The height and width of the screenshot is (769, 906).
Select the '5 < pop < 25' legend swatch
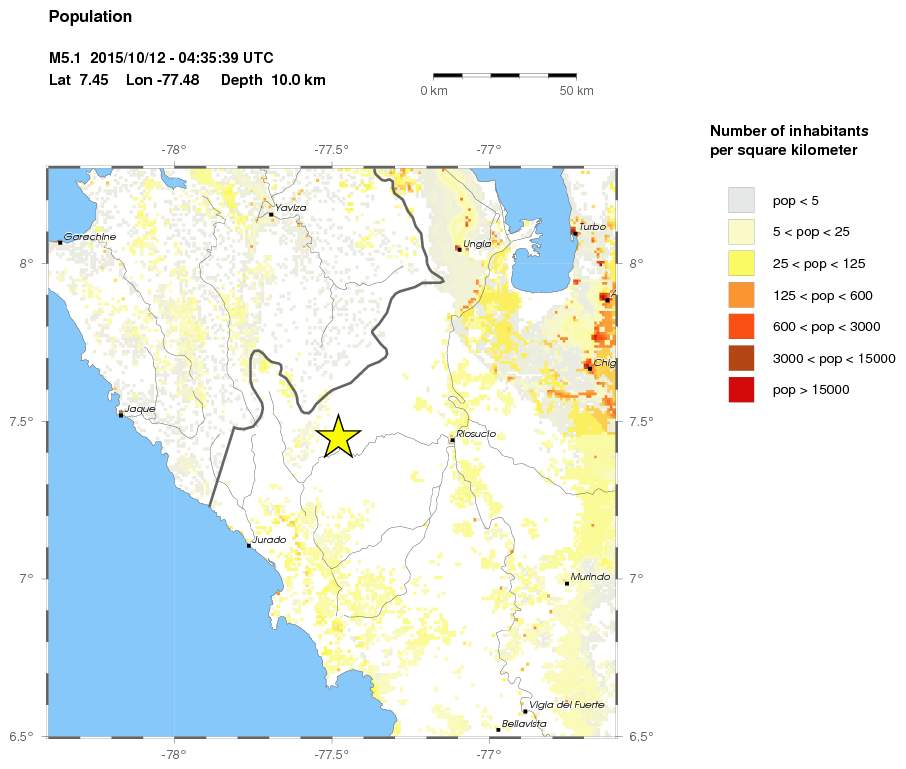tap(741, 232)
